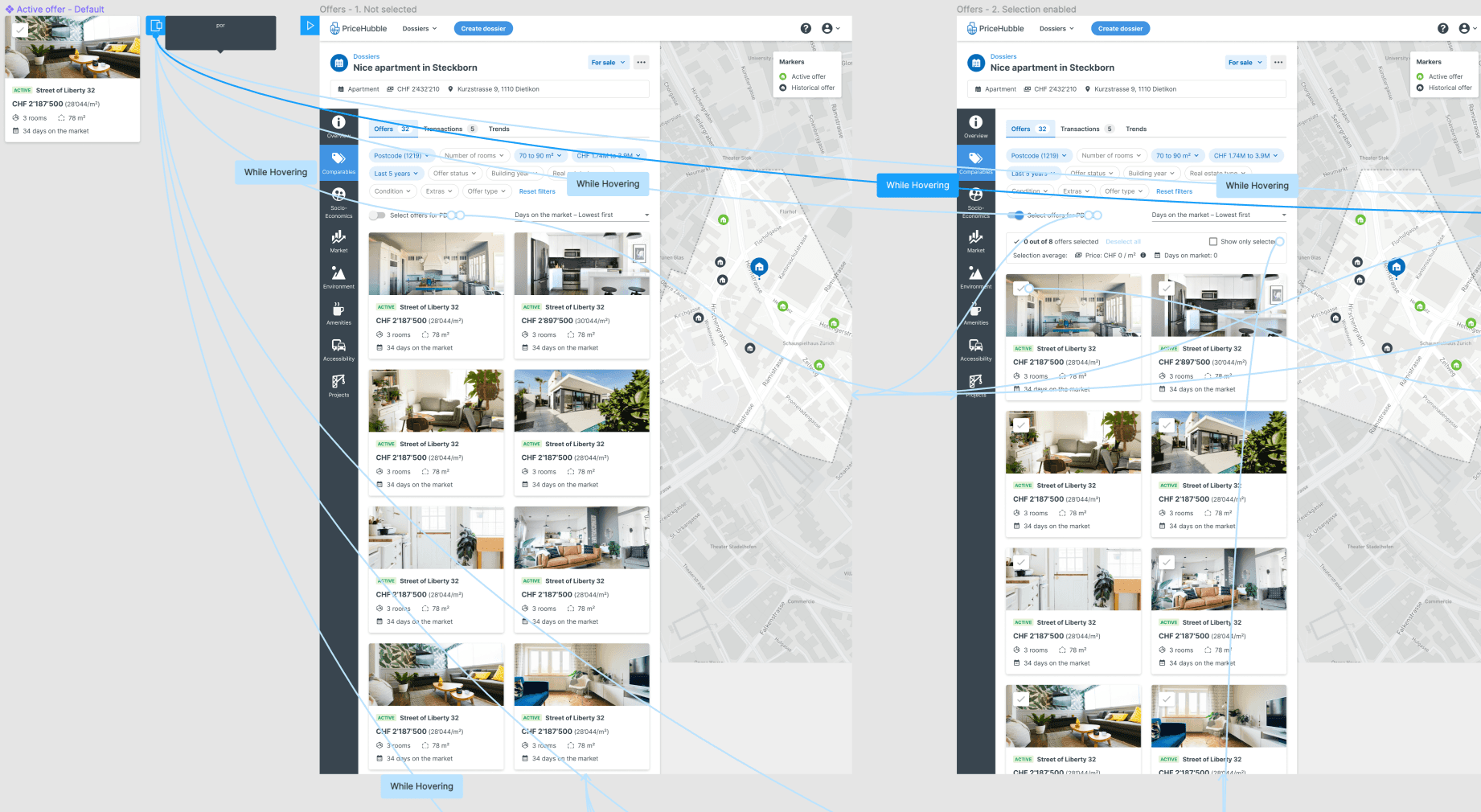Open sort dropdown 'Days on the market' in Selection frame
Viewport: 1481px width, 812px height.
coord(1219,215)
